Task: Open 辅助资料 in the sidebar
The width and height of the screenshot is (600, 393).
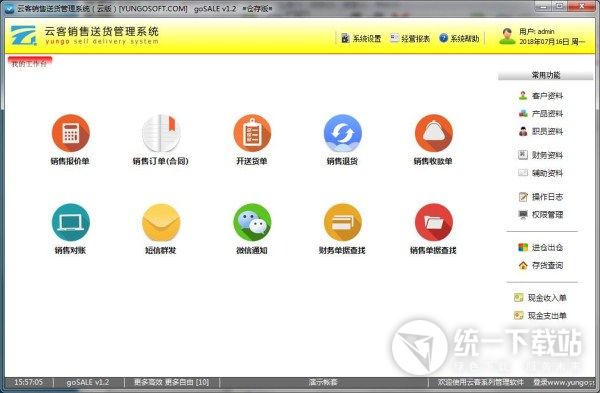Action: click(540, 173)
